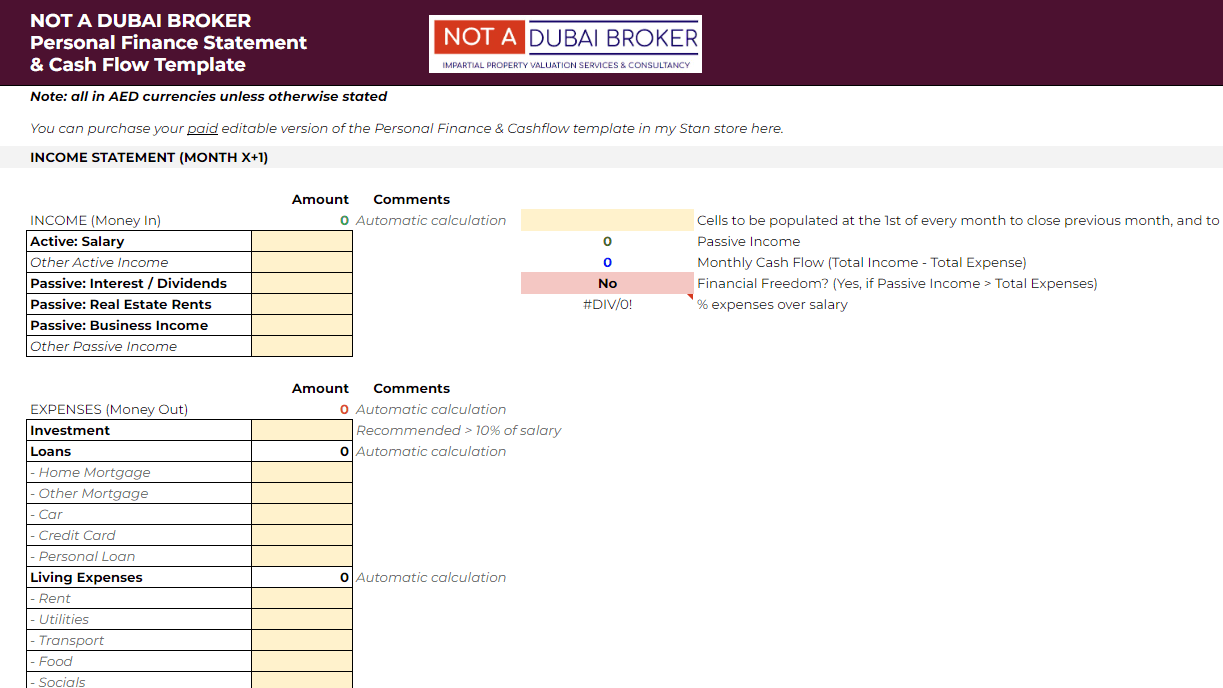Click the Passive Income summary value
Screen dimensions: 1223x688
[x=607, y=241]
